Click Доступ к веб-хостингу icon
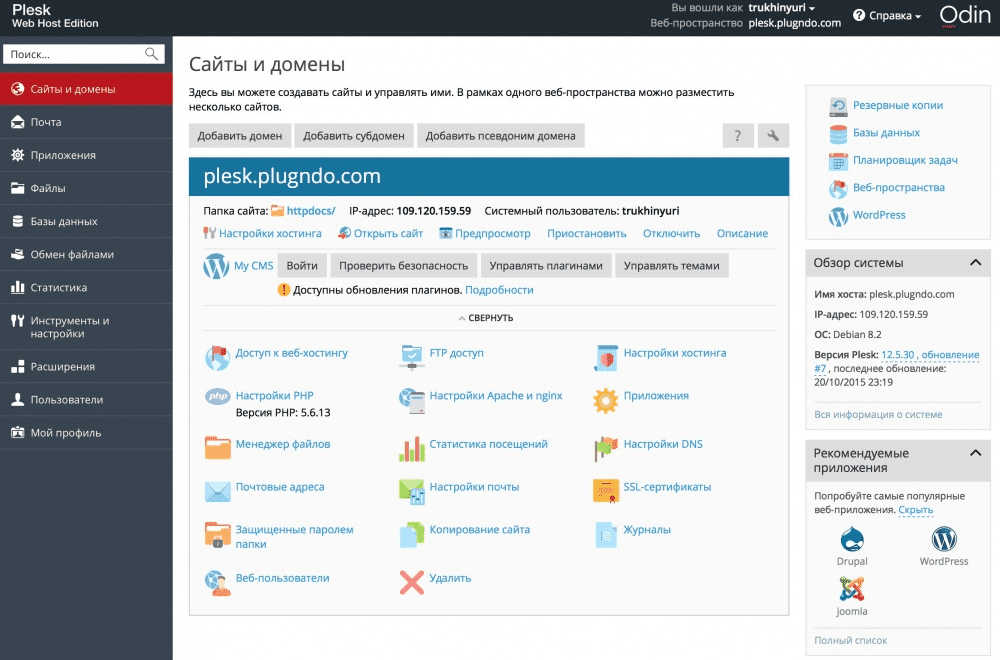 click(217, 358)
